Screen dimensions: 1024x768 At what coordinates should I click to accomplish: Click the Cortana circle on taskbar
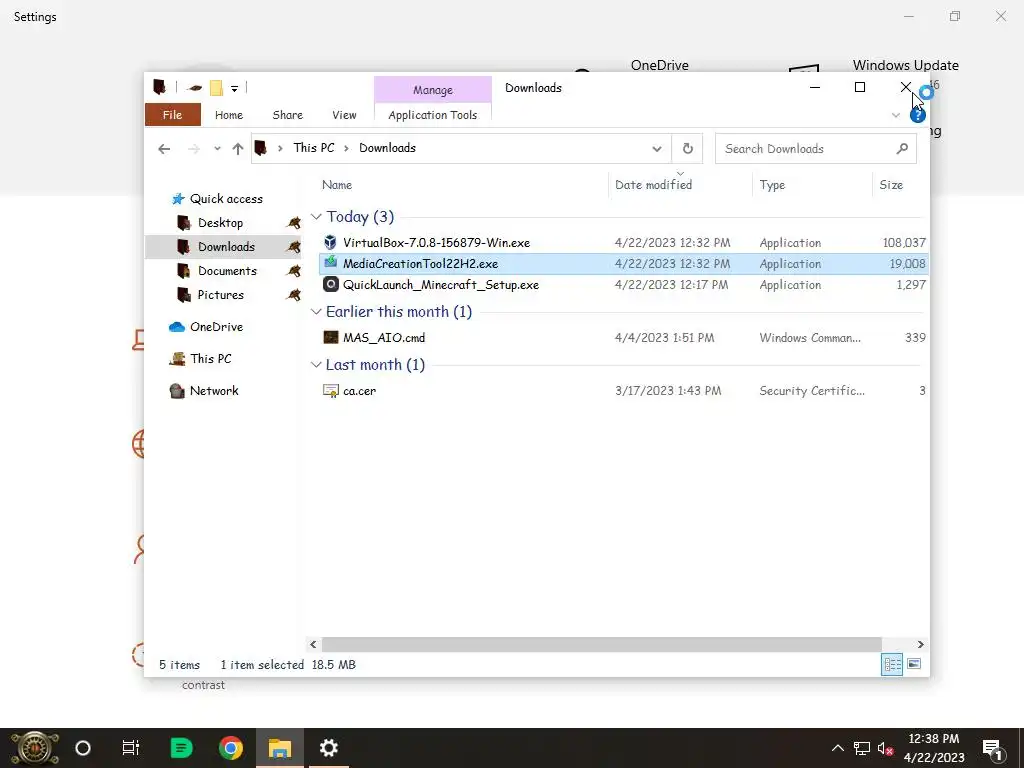click(x=83, y=748)
